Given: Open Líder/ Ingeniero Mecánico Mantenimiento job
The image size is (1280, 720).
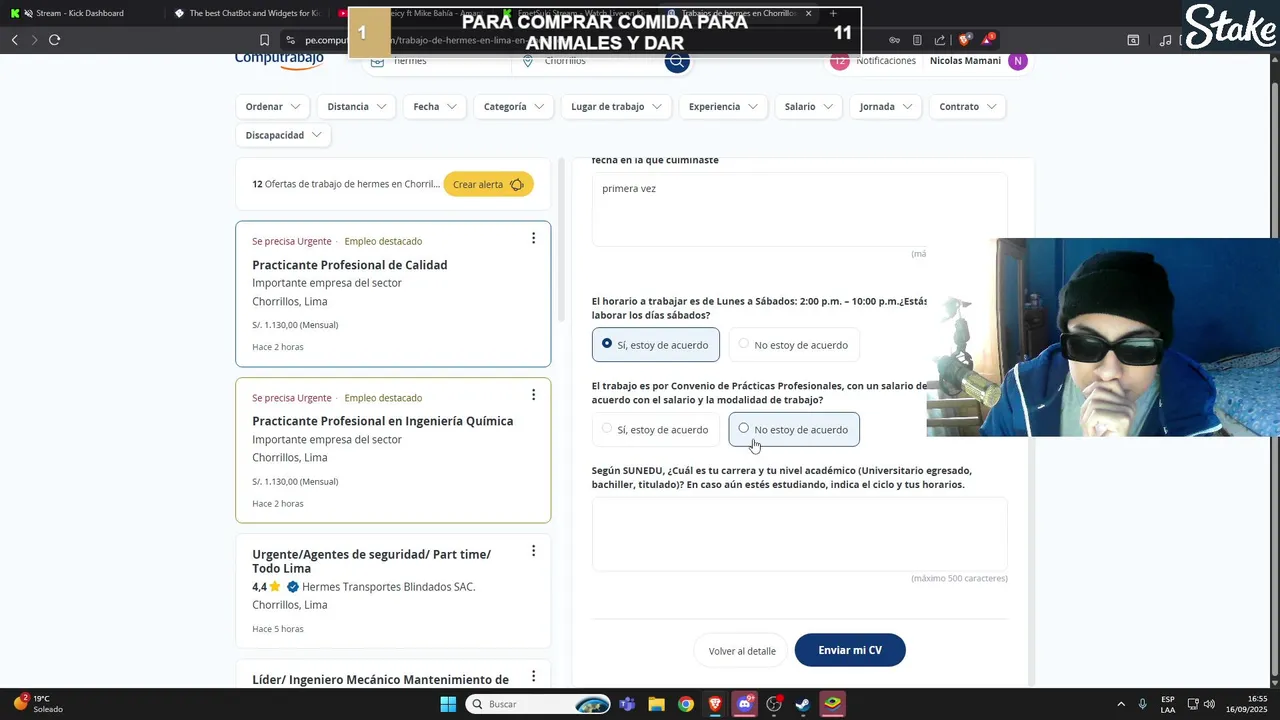Looking at the screenshot, I should click(381, 680).
